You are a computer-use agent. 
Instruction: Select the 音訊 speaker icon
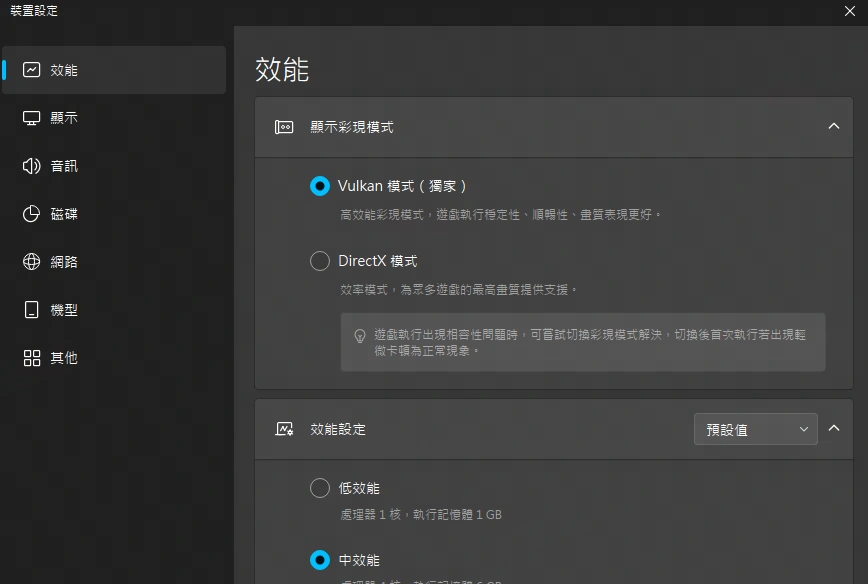33,166
